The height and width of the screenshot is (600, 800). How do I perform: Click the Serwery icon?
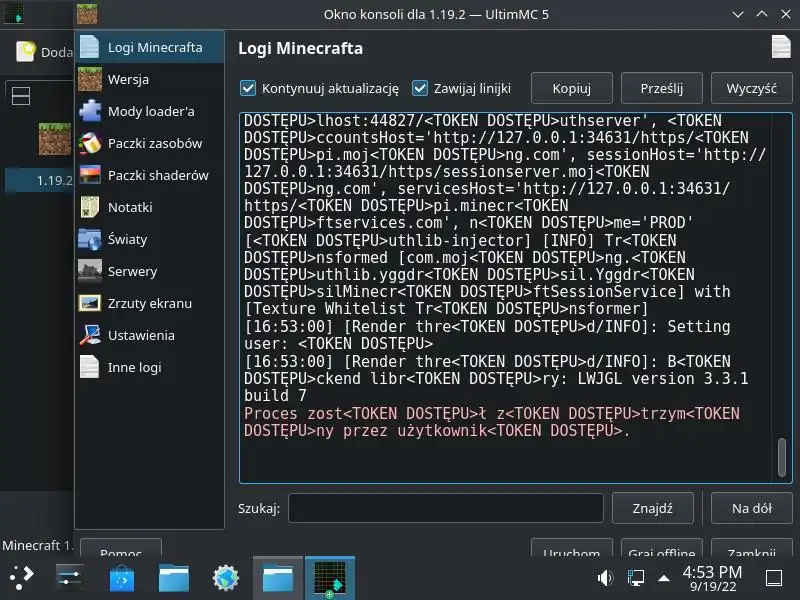pyautogui.click(x=90, y=271)
